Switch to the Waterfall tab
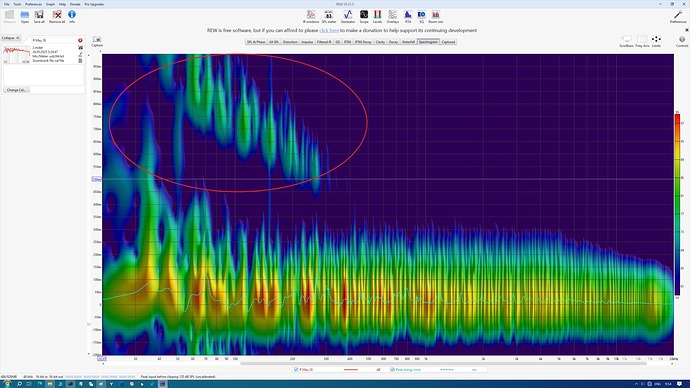The width and height of the screenshot is (690, 388). (x=408, y=42)
